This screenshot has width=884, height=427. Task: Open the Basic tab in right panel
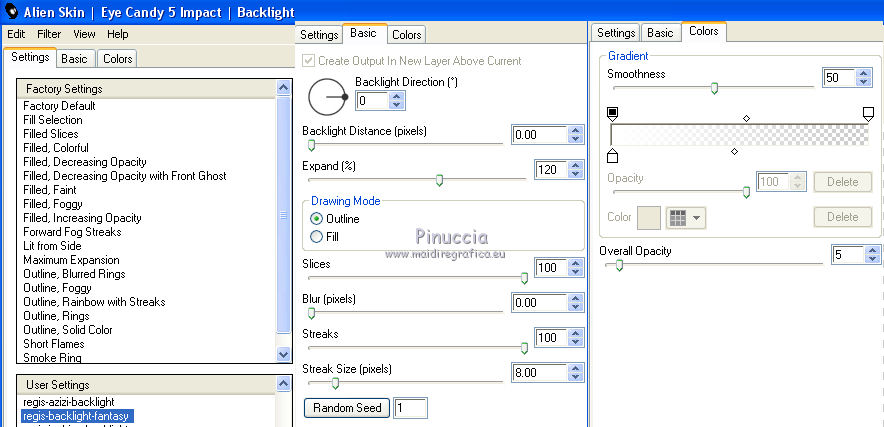click(x=660, y=33)
